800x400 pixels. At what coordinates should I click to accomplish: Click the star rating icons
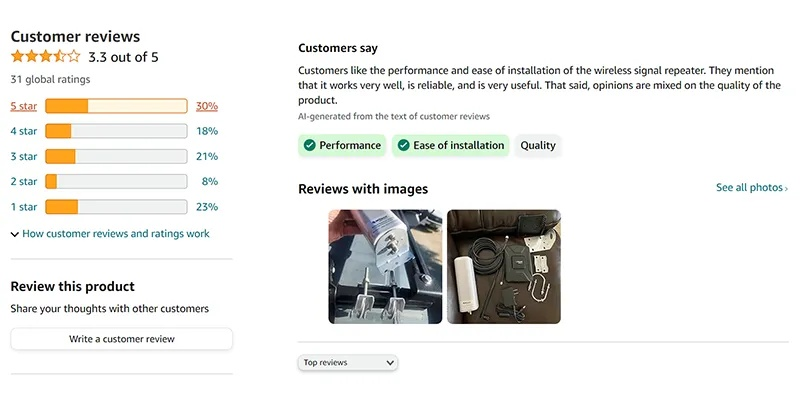pyautogui.click(x=45, y=57)
